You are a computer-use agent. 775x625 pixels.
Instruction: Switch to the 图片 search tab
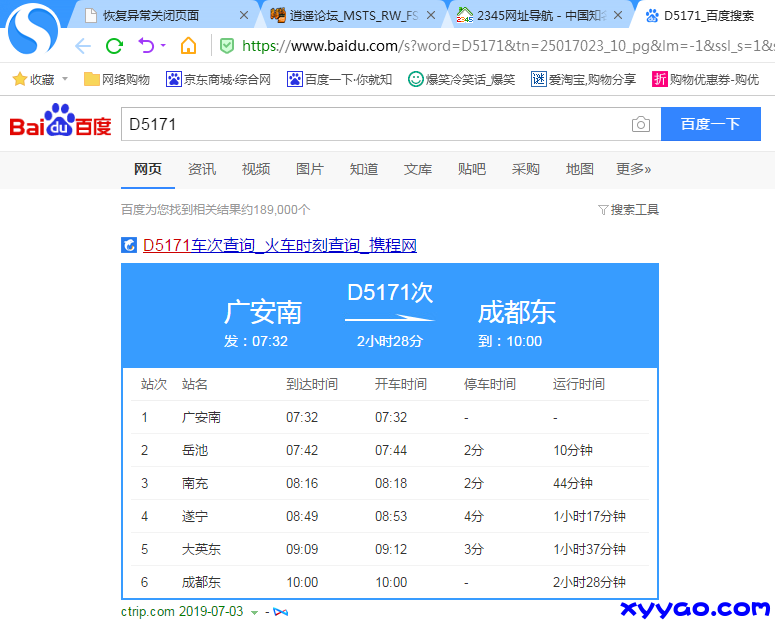310,169
